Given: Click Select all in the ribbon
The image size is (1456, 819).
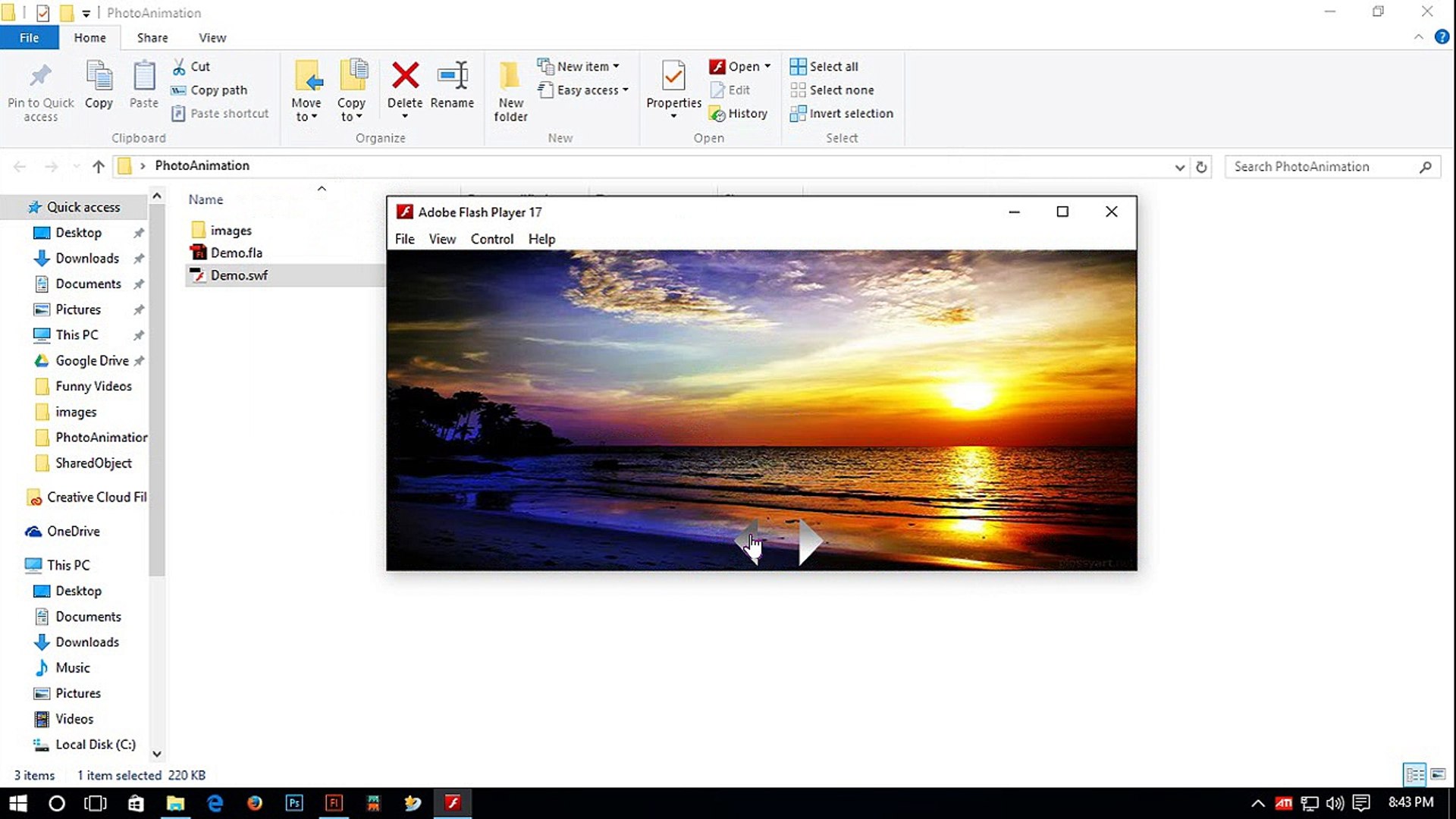Looking at the screenshot, I should 833,67.
